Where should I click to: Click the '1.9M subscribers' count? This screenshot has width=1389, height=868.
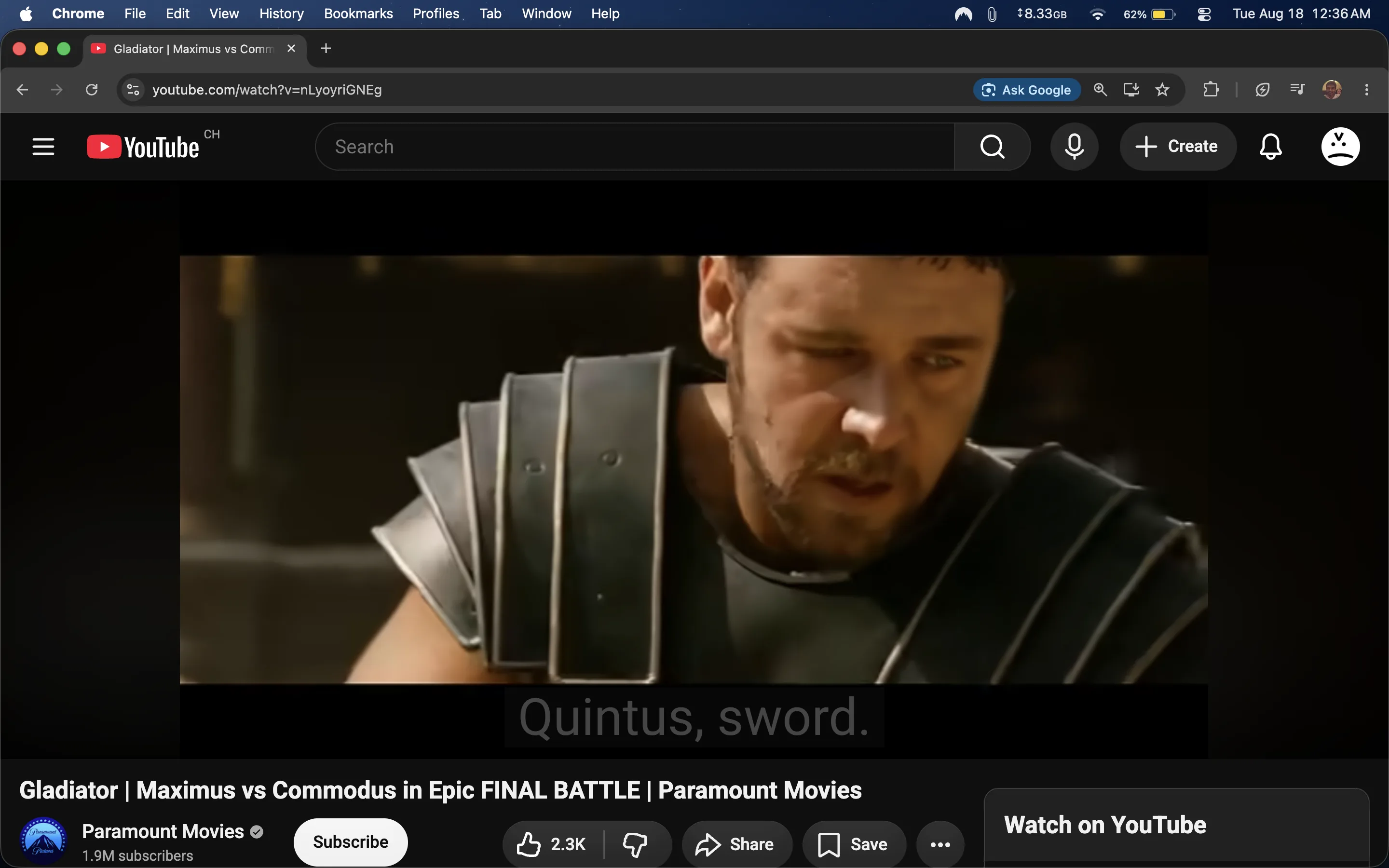click(138, 855)
